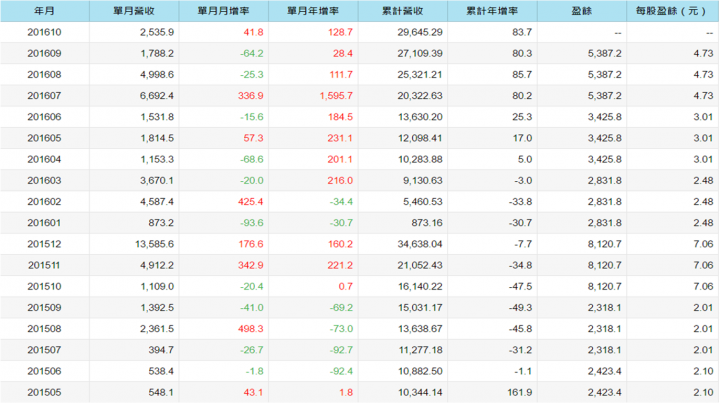Click the 單月營收 column header
720x403 pixels.
pyautogui.click(x=134, y=11)
